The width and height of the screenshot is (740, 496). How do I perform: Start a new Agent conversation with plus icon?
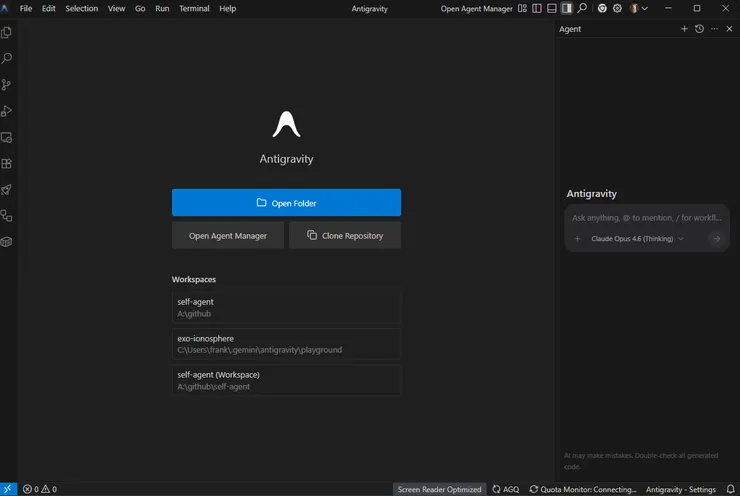684,29
